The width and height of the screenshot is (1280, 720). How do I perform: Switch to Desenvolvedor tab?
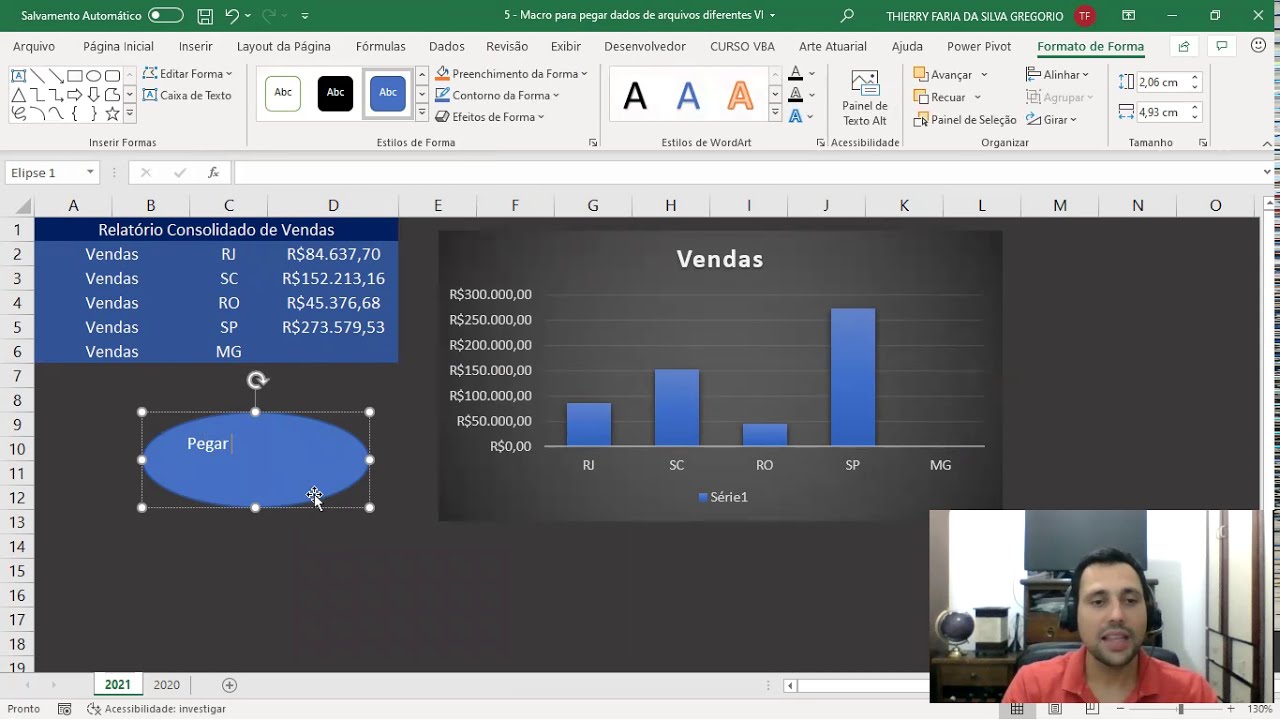pyautogui.click(x=645, y=46)
